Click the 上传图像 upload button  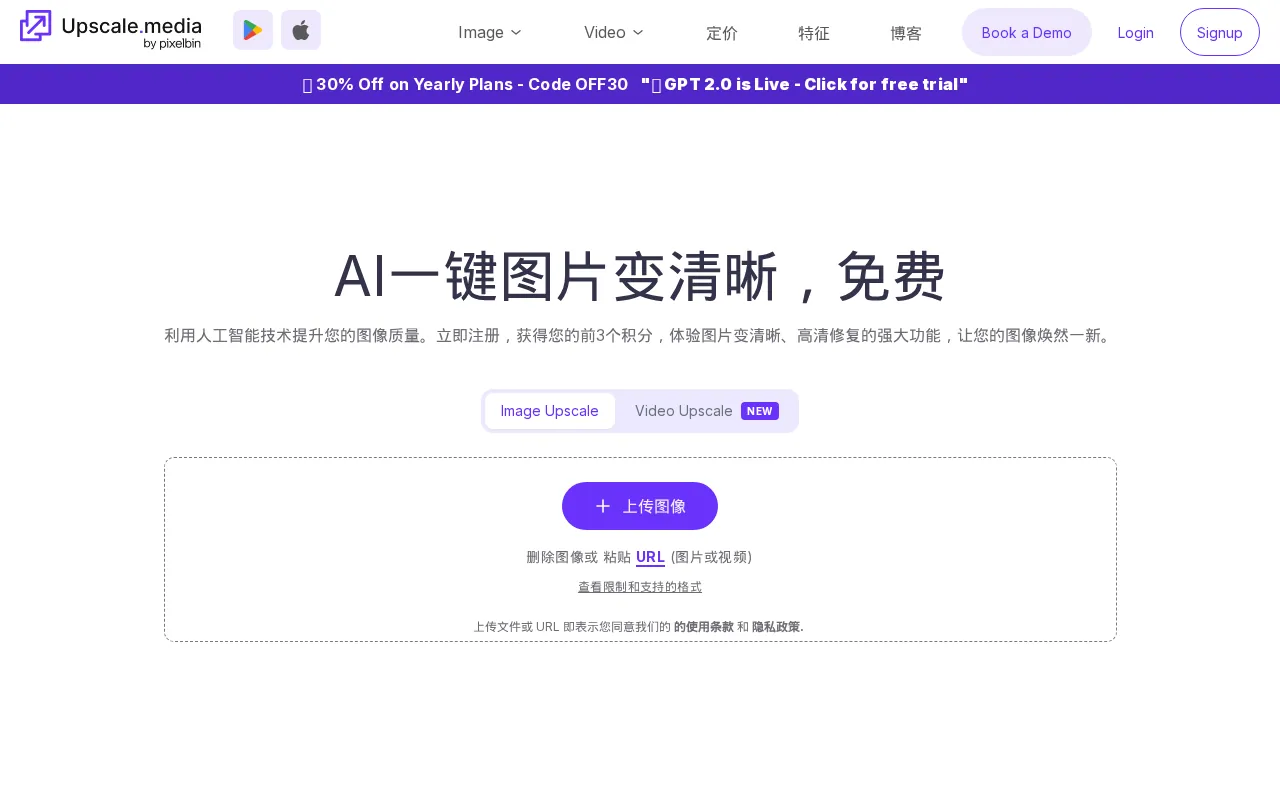(640, 506)
